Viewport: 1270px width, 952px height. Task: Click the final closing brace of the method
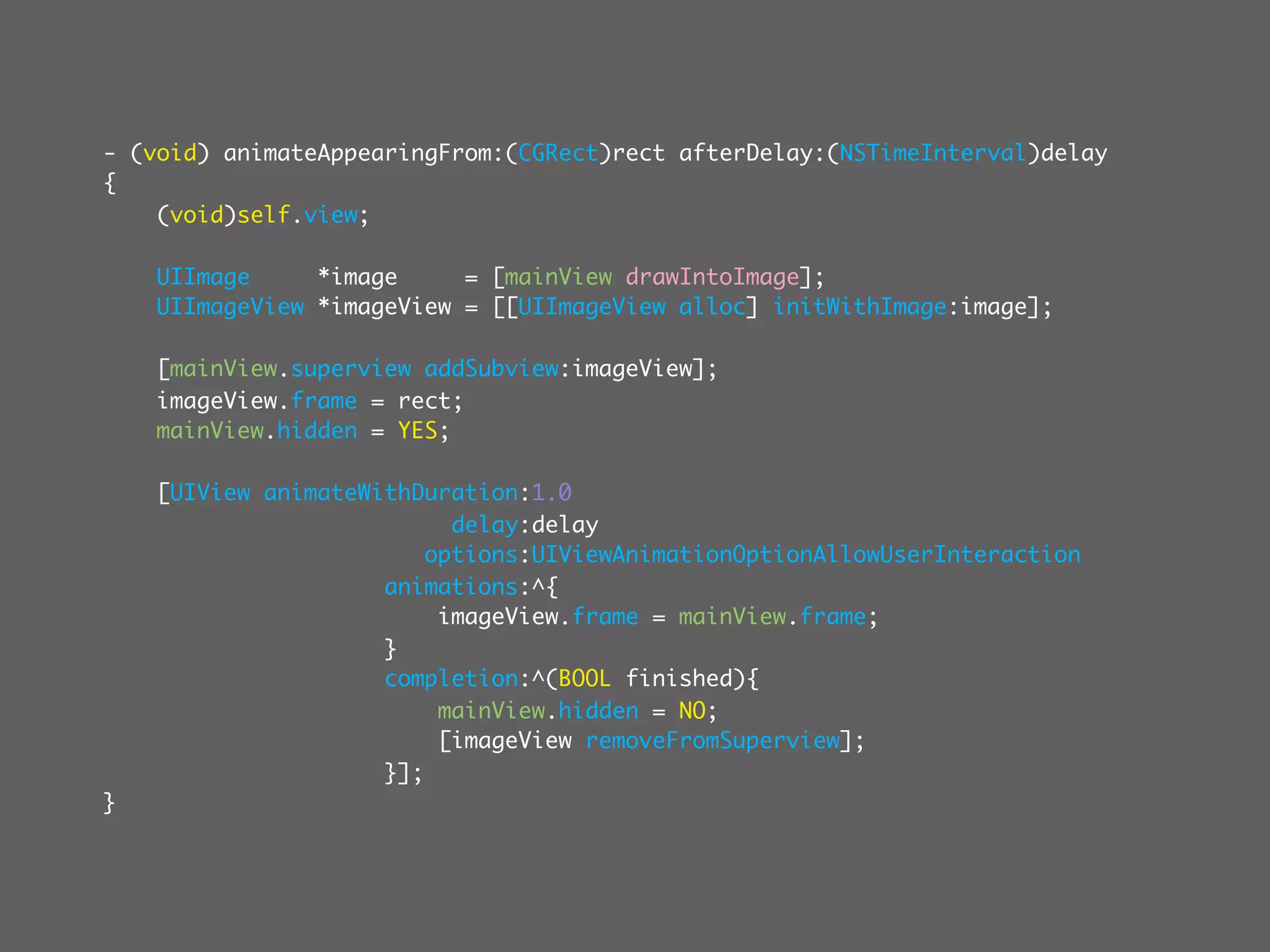109,803
